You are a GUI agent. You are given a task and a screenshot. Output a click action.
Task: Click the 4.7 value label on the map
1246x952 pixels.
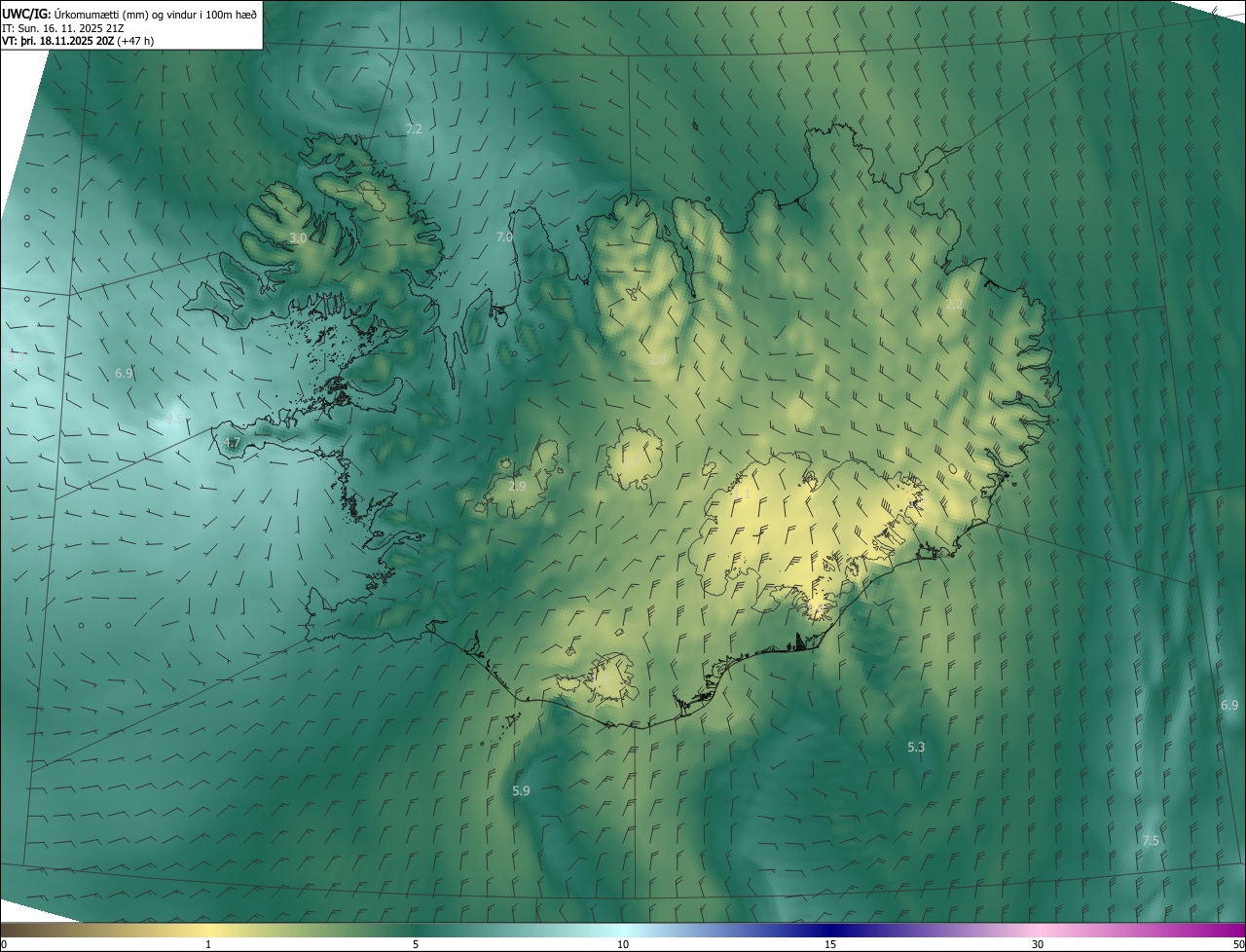(232, 442)
